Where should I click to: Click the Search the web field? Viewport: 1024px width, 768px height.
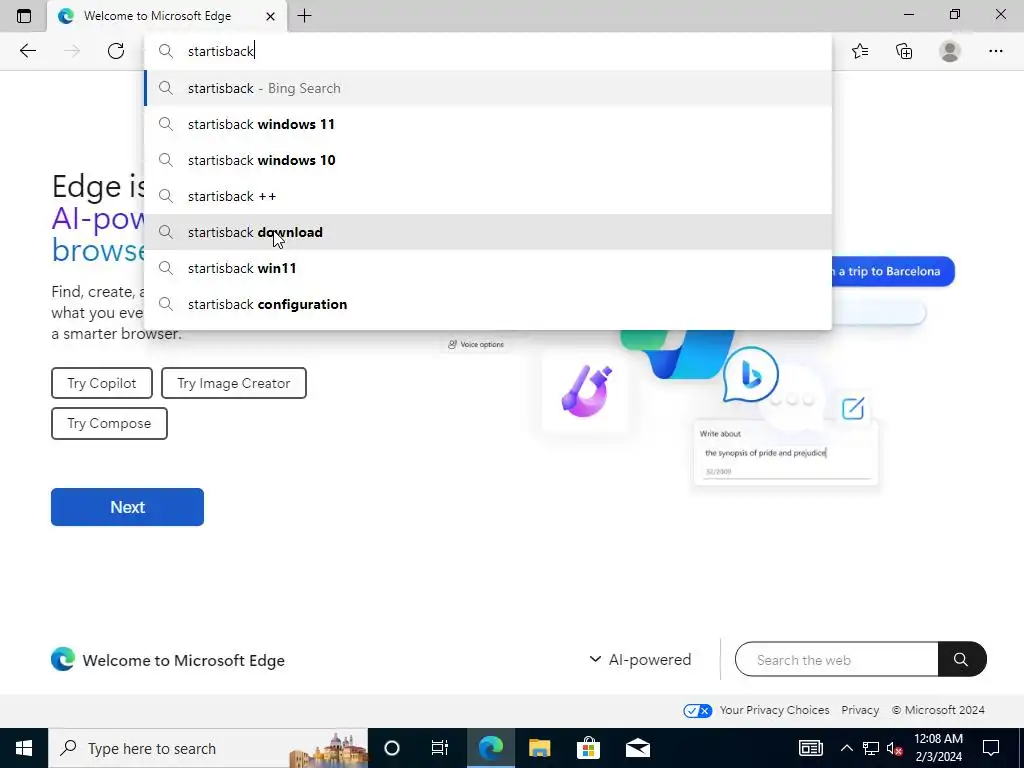837,660
